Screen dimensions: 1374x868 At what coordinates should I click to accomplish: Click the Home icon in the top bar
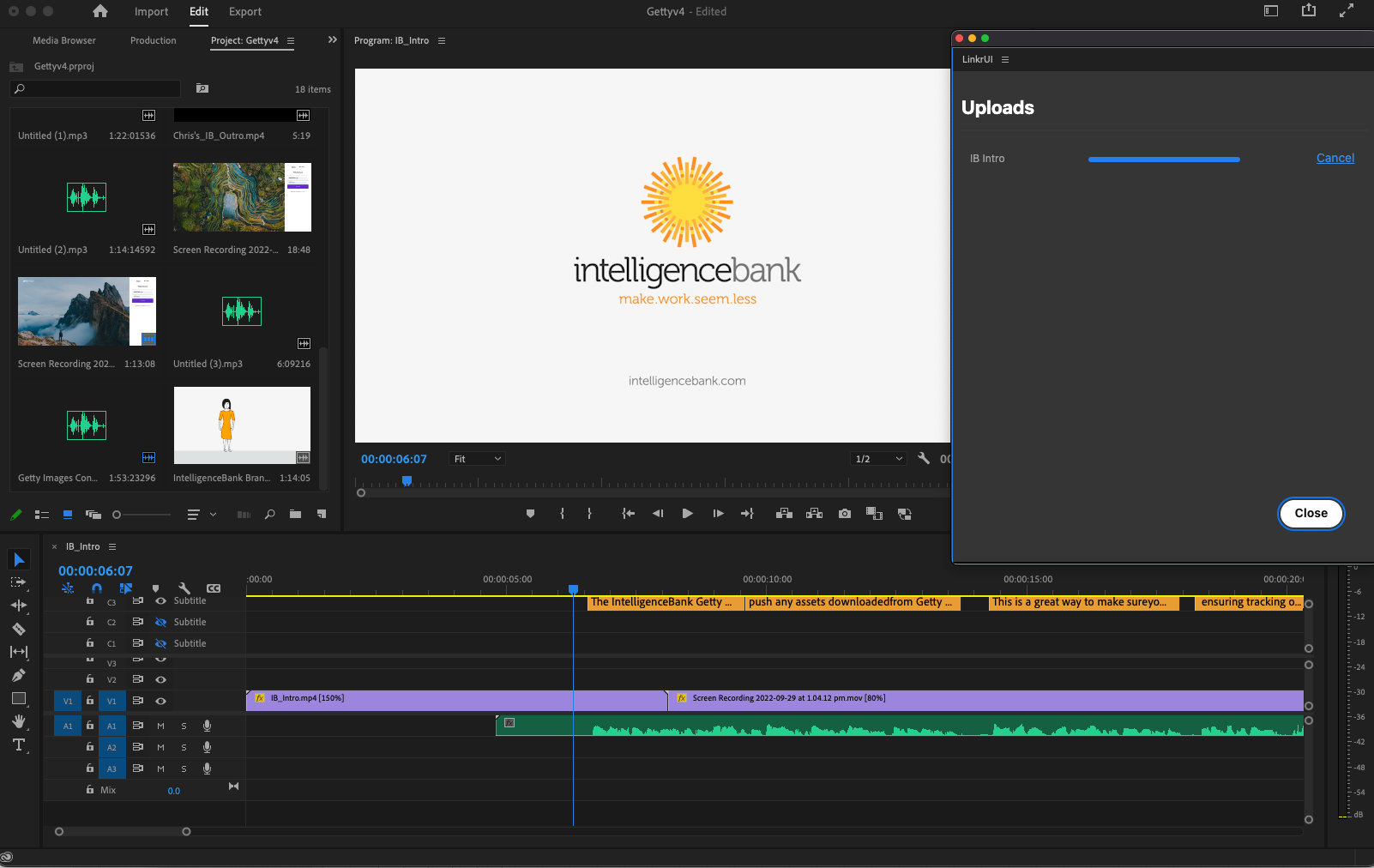click(x=100, y=11)
